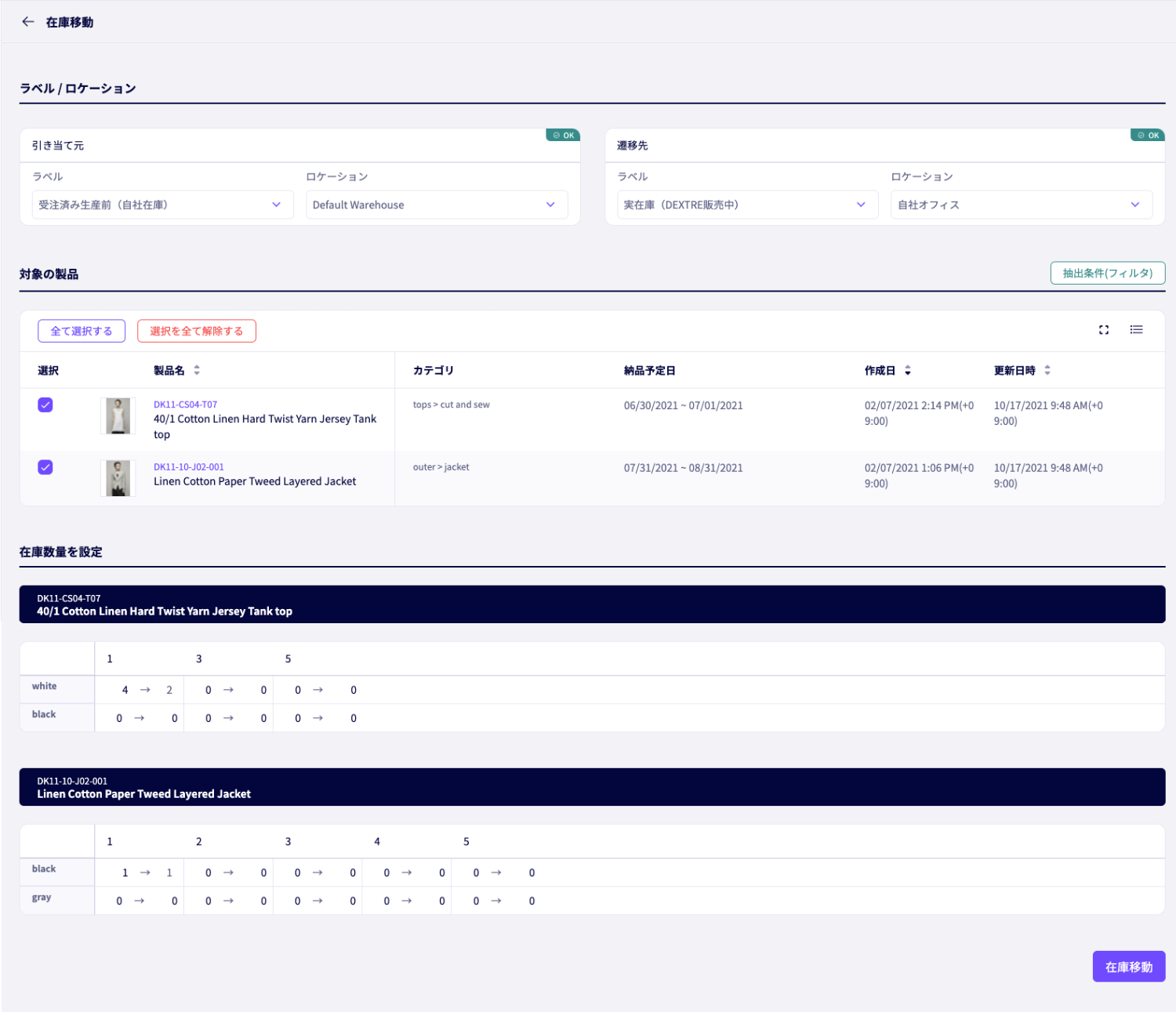The image size is (1176, 1012).
Task: Edit tank top black size 1 transfer quantity
Action: tap(174, 718)
